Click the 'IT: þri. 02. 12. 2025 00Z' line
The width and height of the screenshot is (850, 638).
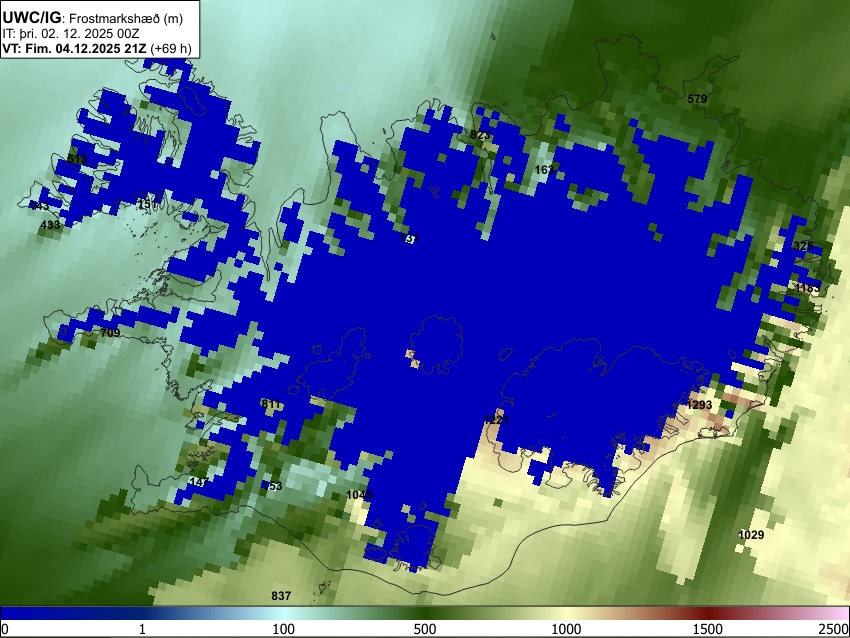coord(71,34)
